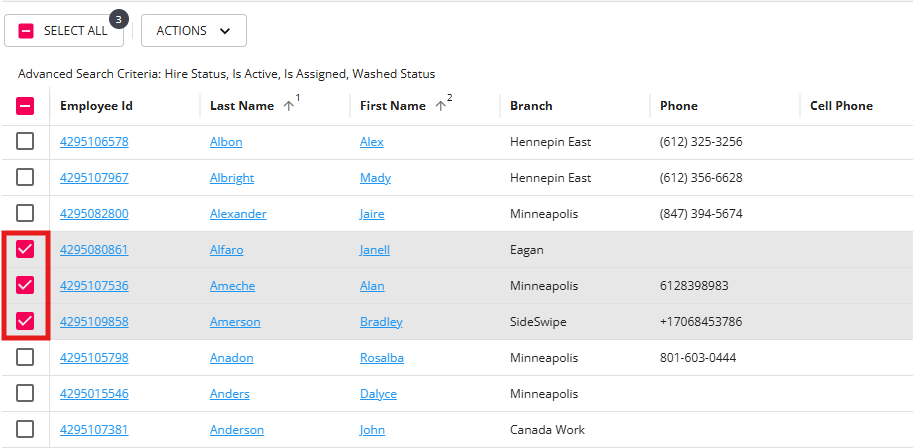Check the Albon row checkbox

coord(25,141)
